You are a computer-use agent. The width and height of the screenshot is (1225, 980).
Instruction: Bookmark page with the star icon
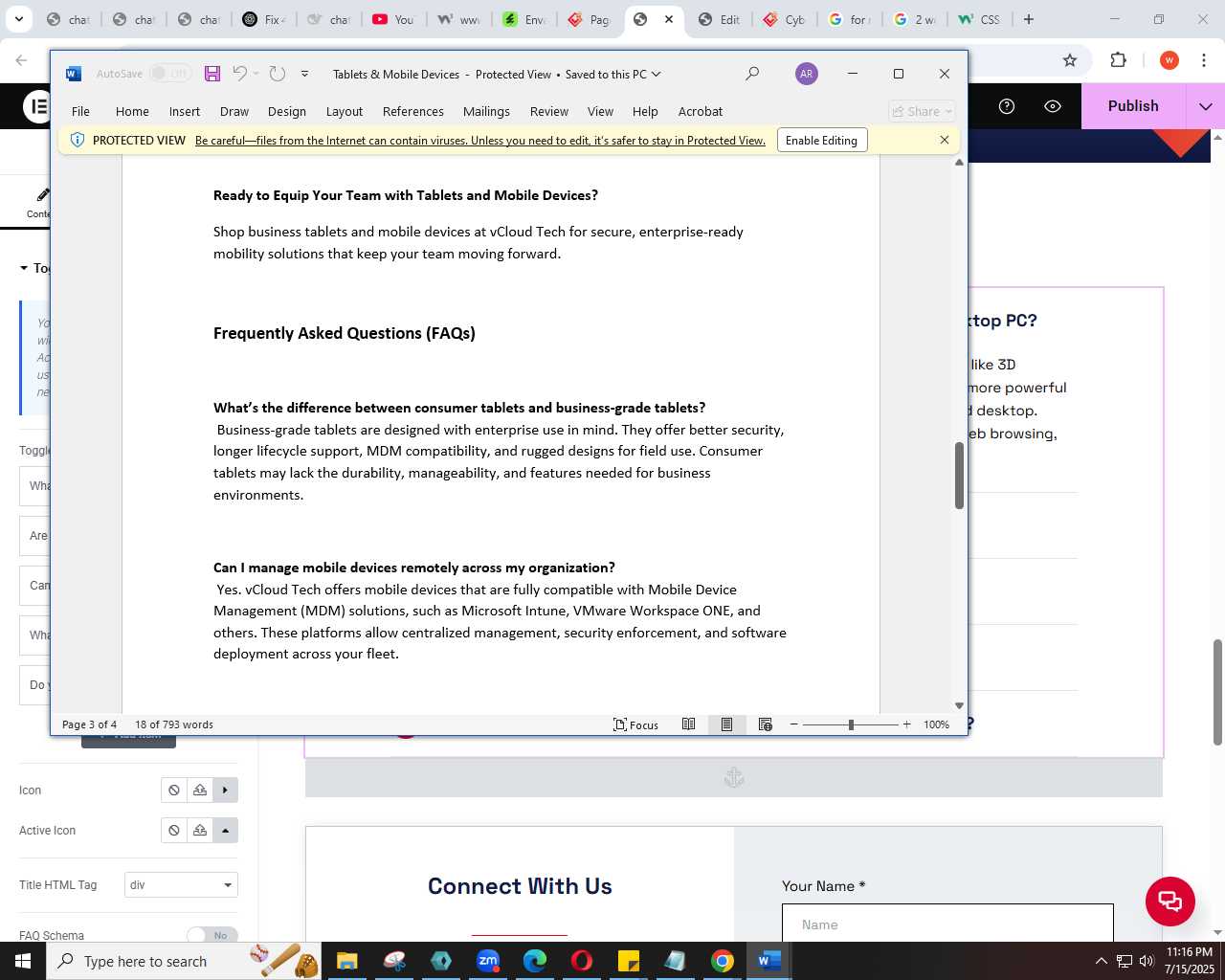tap(1070, 60)
